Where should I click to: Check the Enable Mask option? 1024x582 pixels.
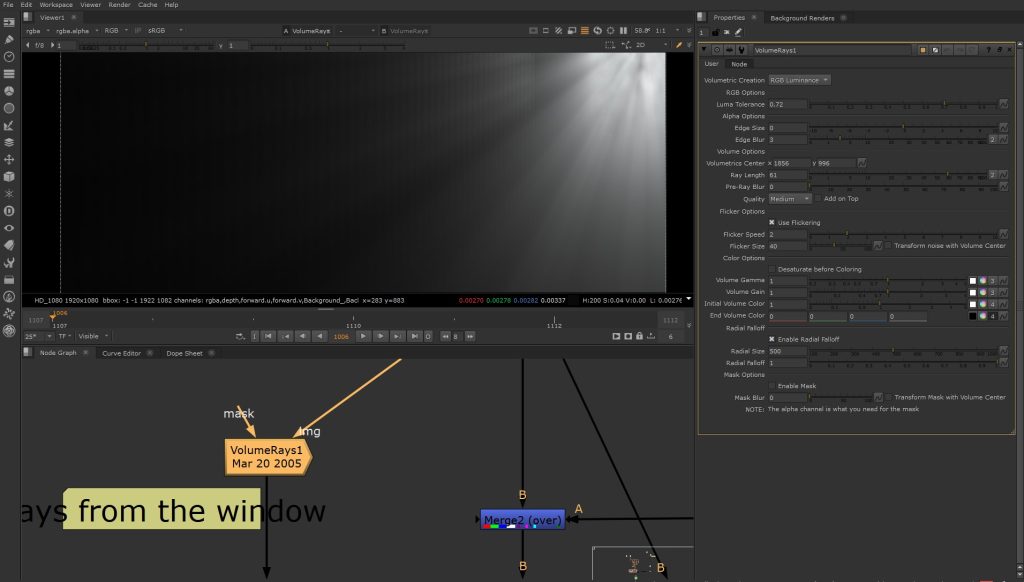772,386
